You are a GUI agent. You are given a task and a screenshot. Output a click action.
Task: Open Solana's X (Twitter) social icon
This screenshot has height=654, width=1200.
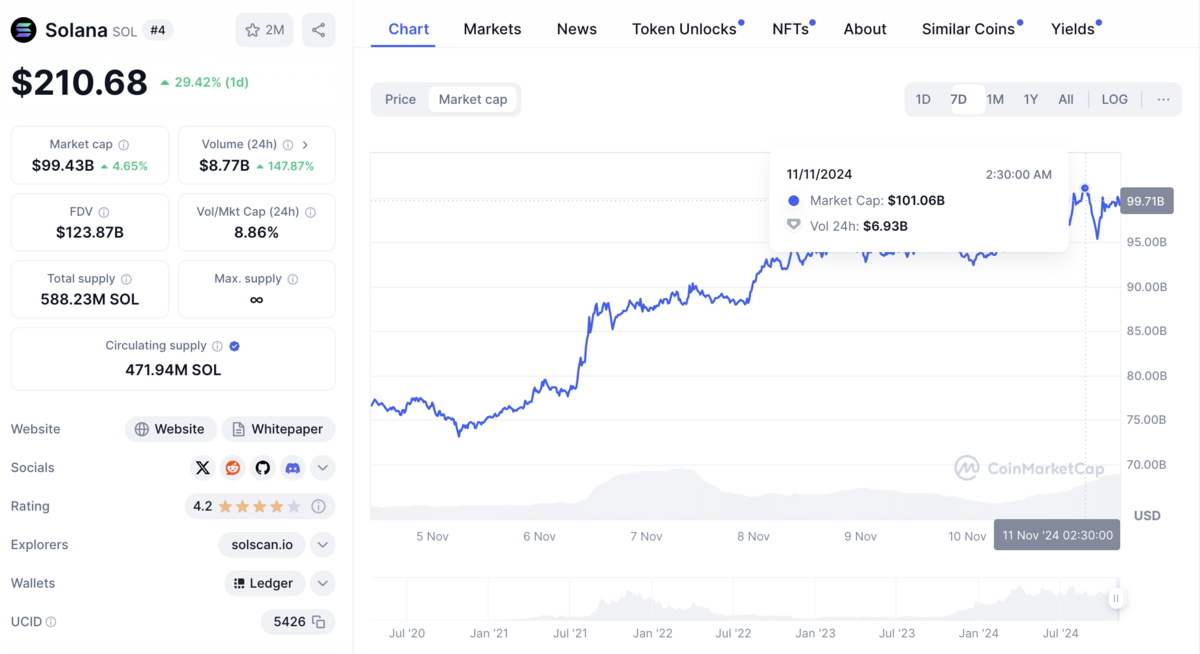[x=203, y=467]
